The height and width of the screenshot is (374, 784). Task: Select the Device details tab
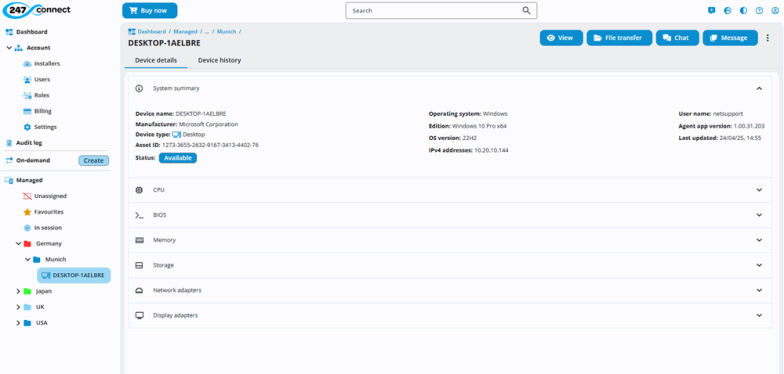[x=156, y=60]
